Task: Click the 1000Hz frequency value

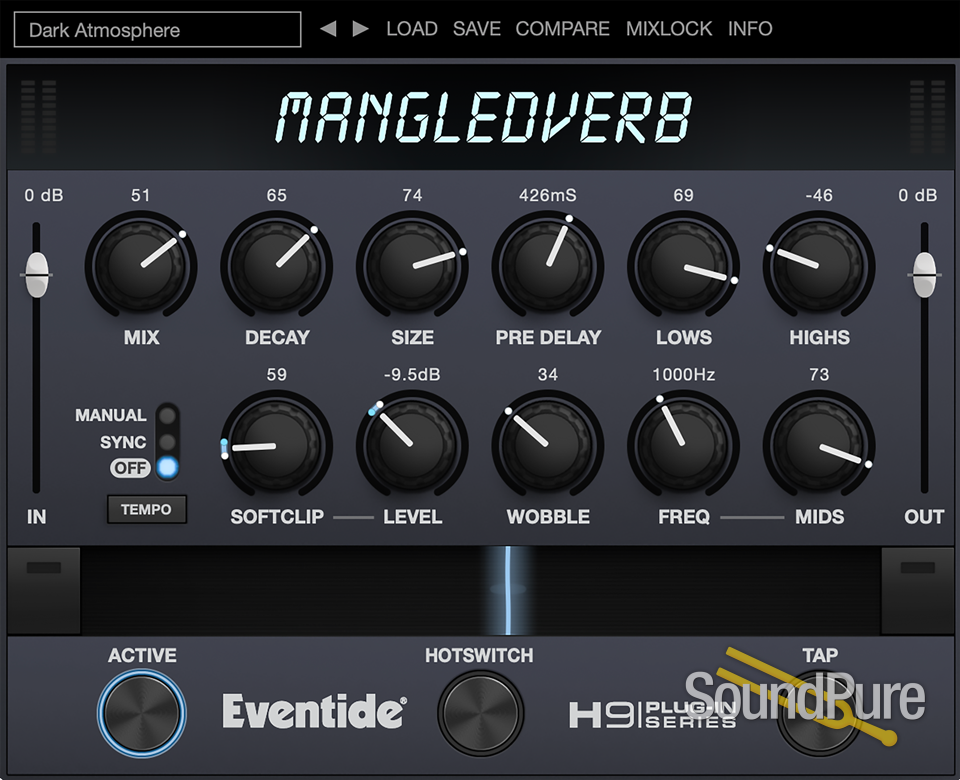Action: [684, 374]
